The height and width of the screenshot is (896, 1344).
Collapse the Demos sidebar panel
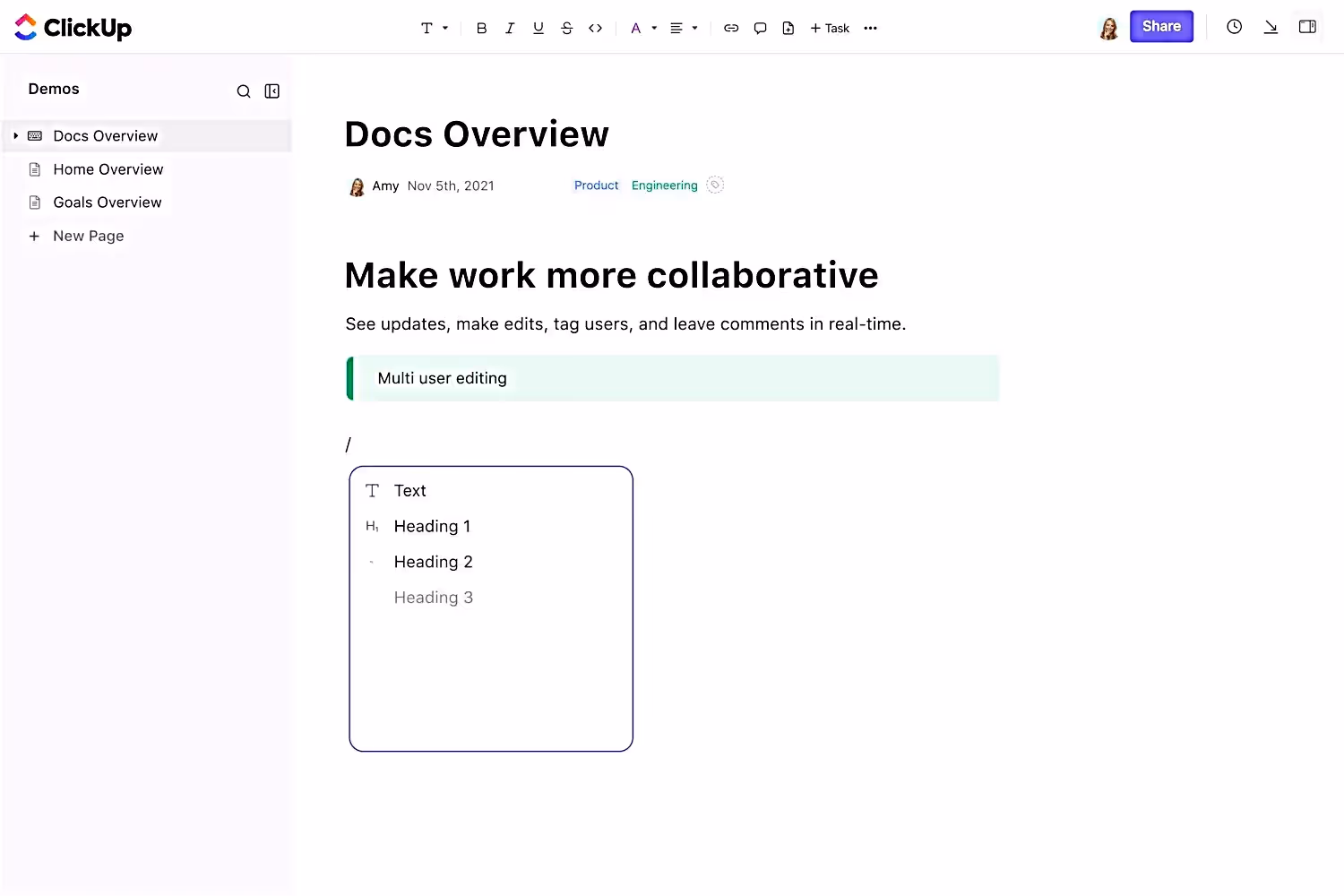click(271, 90)
